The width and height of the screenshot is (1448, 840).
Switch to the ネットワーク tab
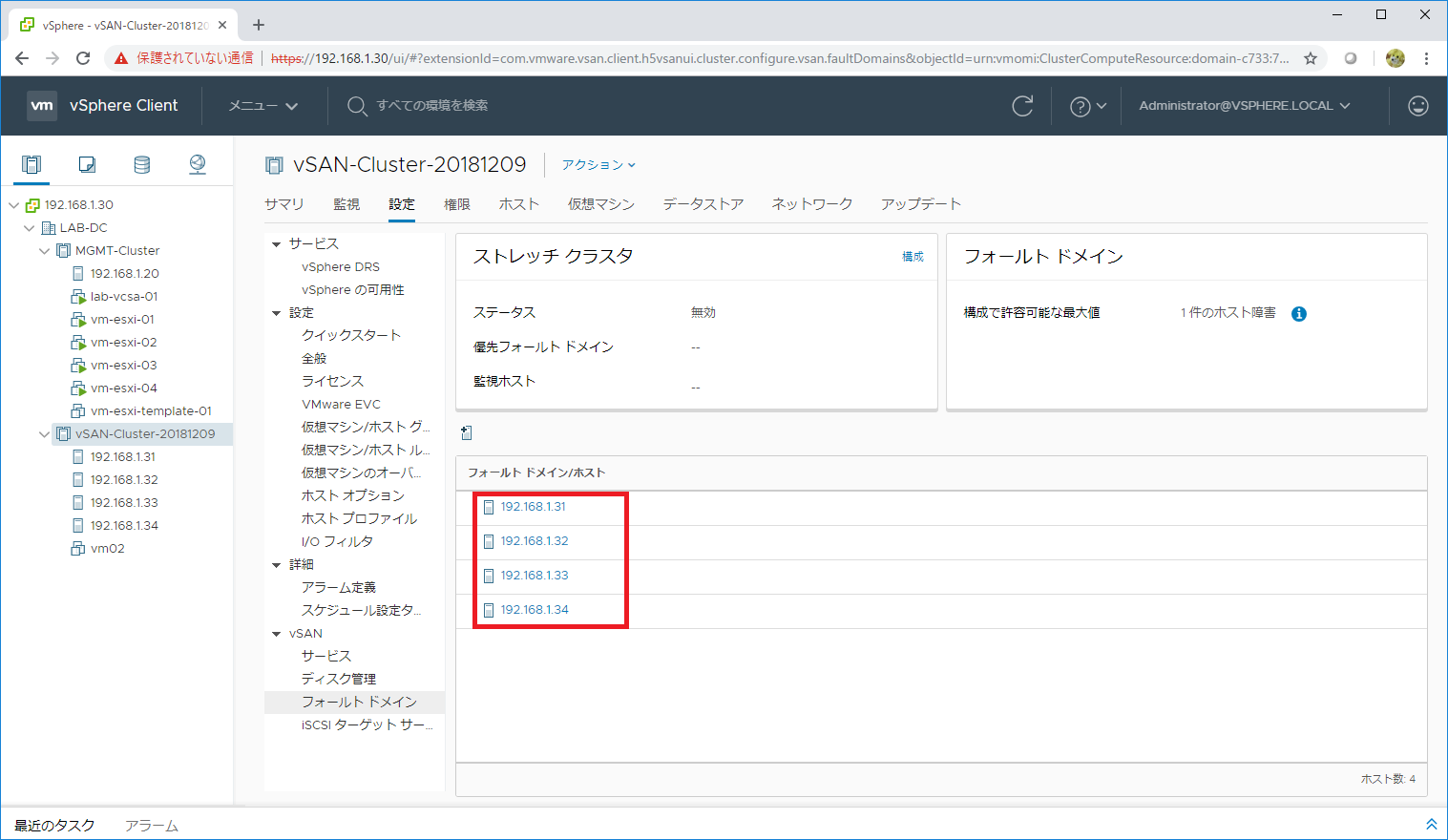click(812, 204)
